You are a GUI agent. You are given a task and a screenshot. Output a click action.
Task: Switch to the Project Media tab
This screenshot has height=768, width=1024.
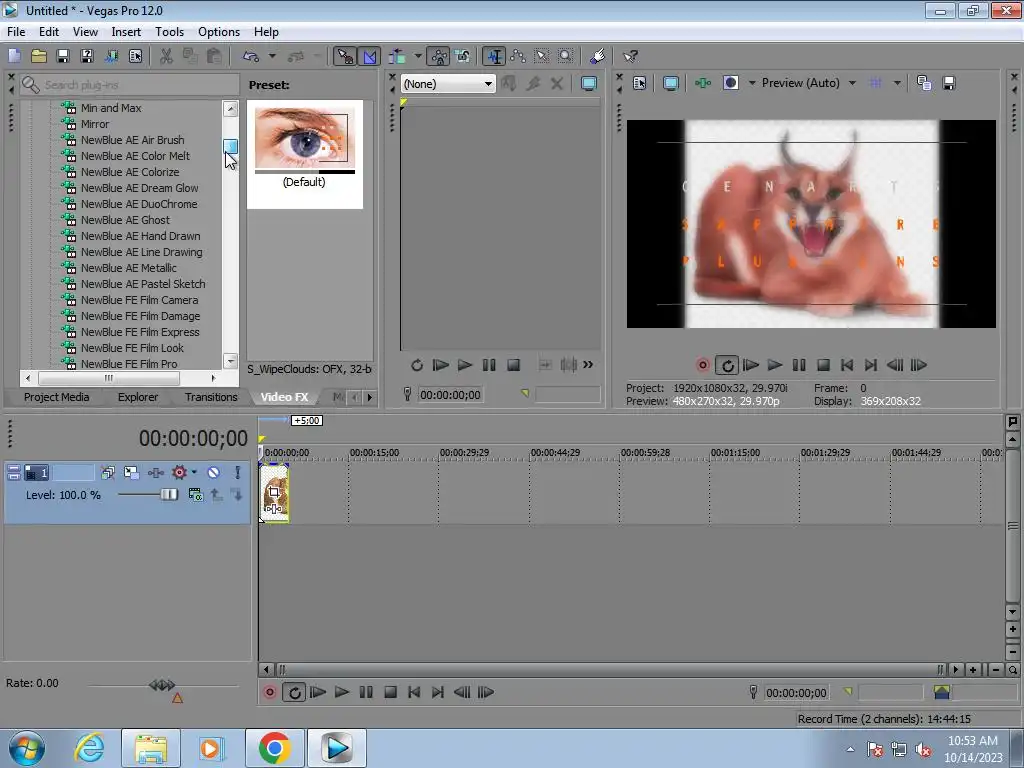tap(56, 397)
